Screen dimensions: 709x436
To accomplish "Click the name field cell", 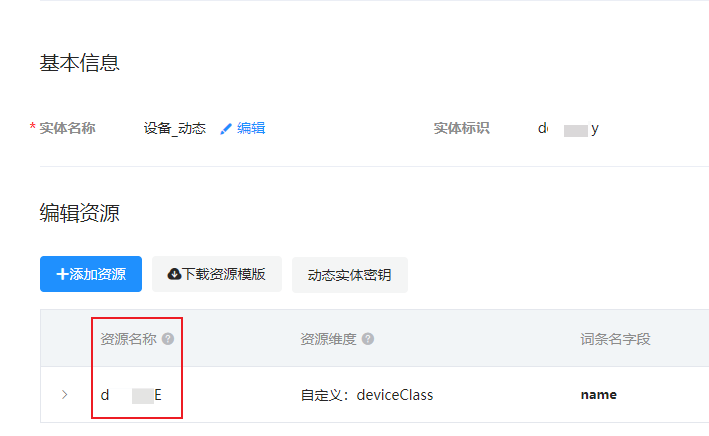I will 599,395.
